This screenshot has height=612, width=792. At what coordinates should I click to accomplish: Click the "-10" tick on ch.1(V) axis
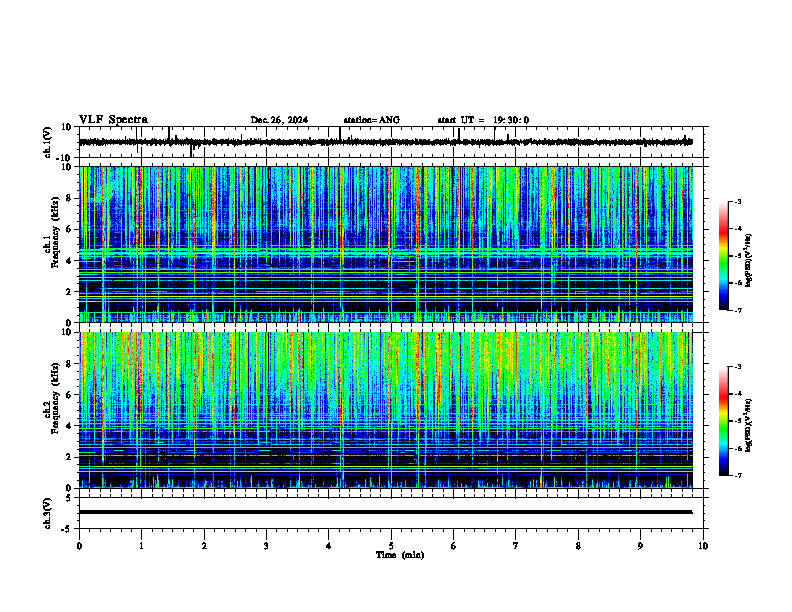tap(65, 158)
